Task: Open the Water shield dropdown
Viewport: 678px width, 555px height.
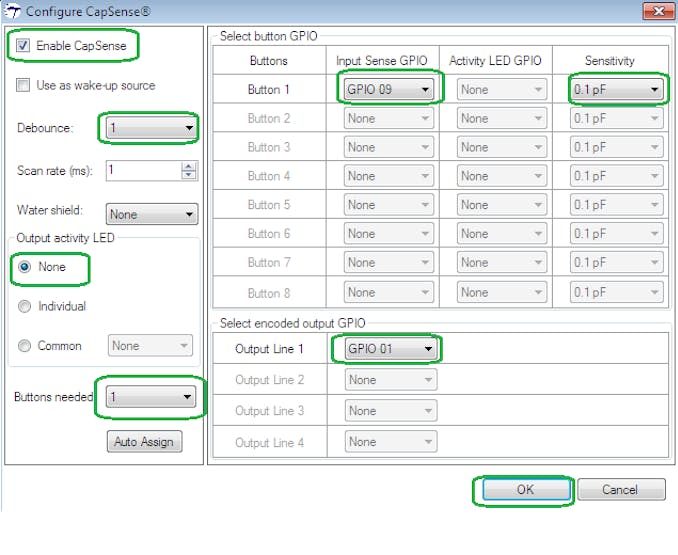Action: (152, 214)
